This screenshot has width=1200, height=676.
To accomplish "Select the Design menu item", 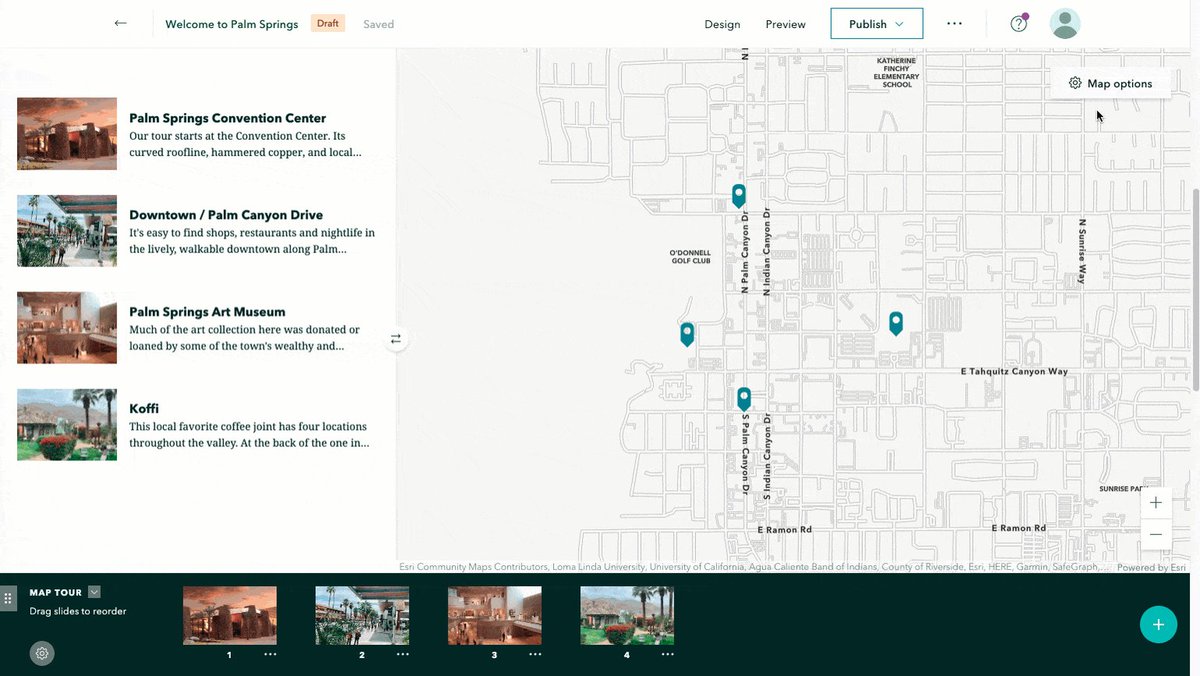I will (722, 23).
